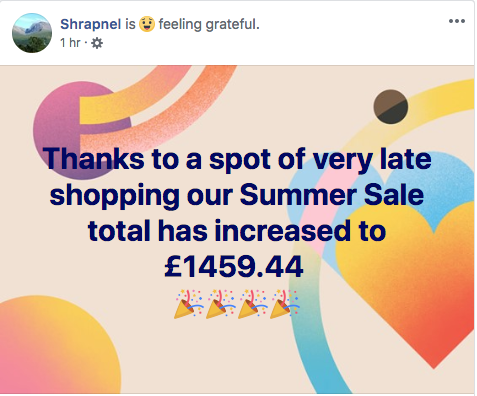Click the £1459.44 sale total text
This screenshot has width=477, height=396.
pyautogui.click(x=234, y=267)
